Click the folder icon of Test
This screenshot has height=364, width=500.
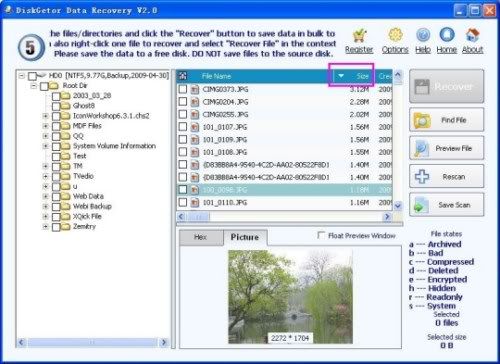pyautogui.click(x=66, y=156)
